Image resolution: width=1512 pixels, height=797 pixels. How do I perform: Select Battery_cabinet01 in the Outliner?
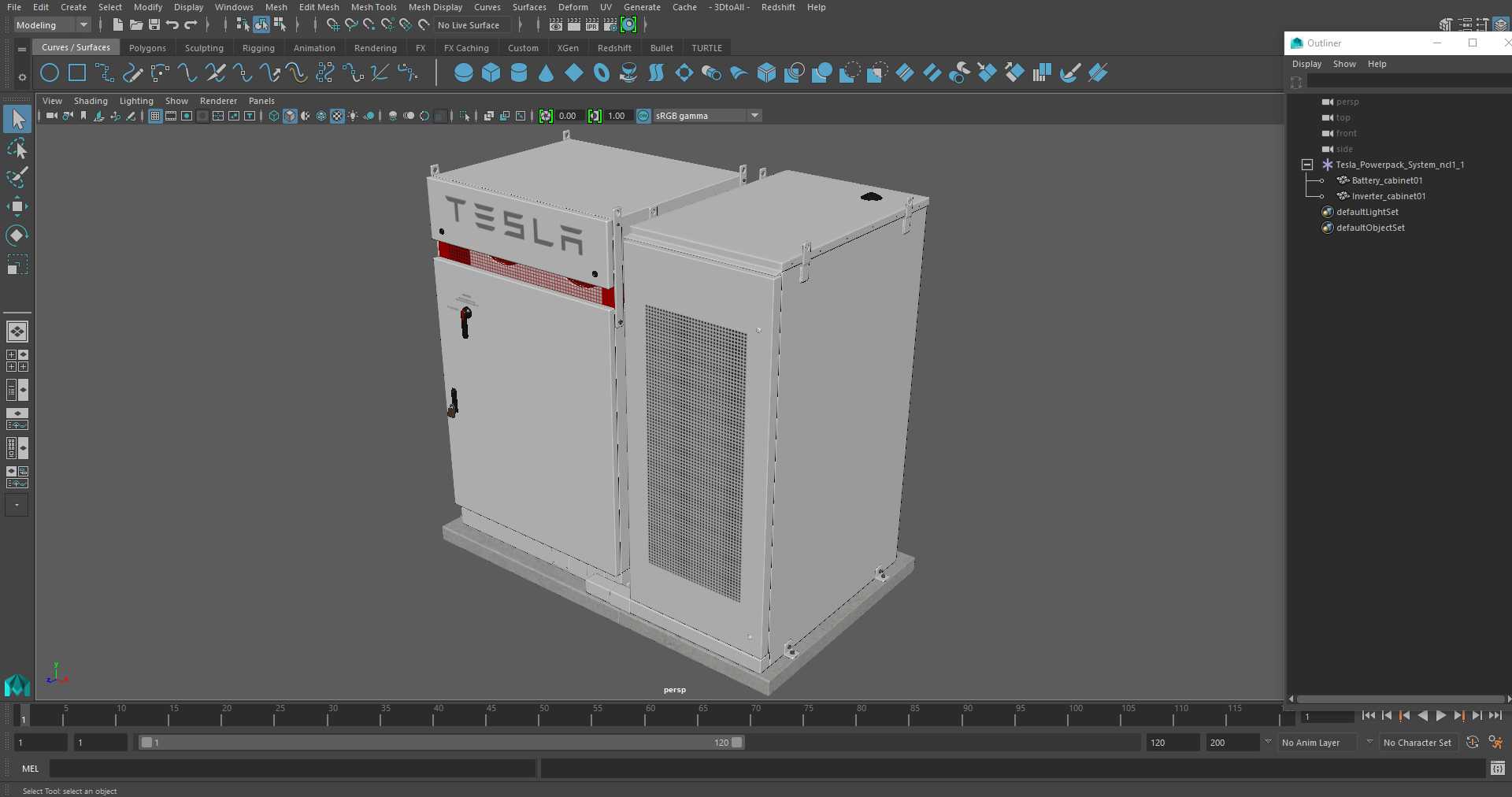point(1387,180)
